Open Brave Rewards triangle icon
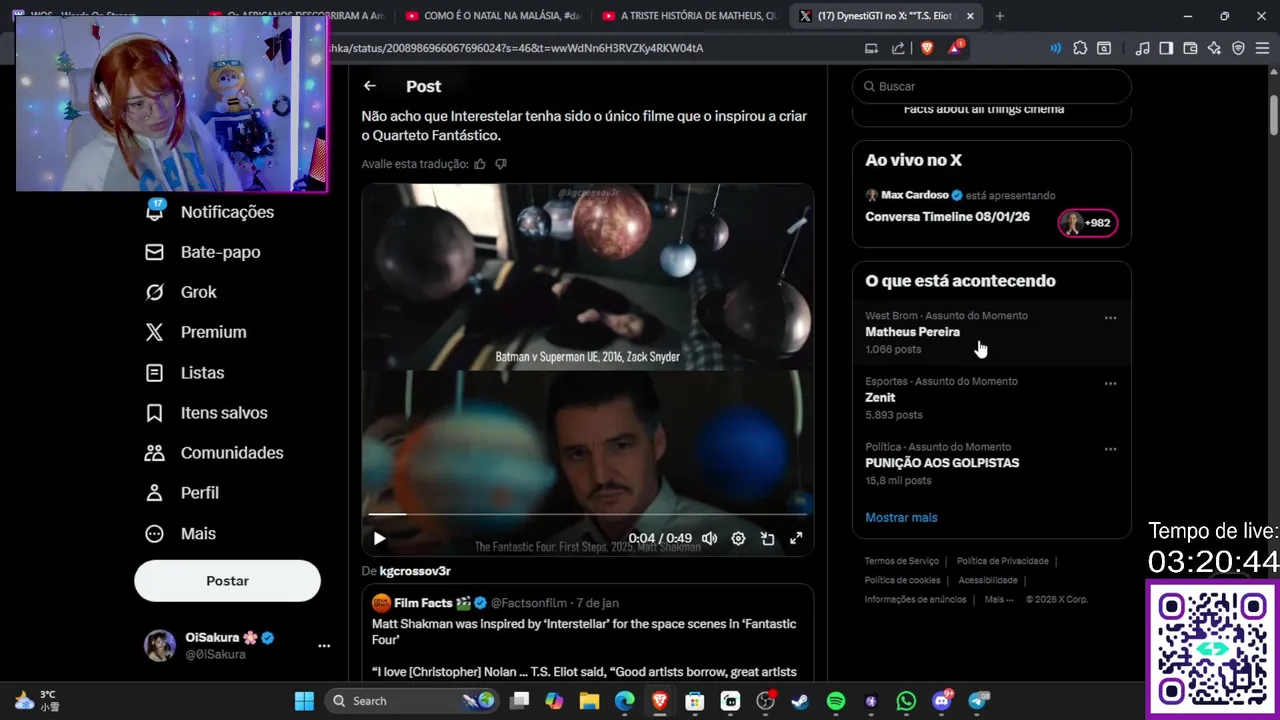Screen dimensions: 1280x720 pyautogui.click(x=955, y=48)
